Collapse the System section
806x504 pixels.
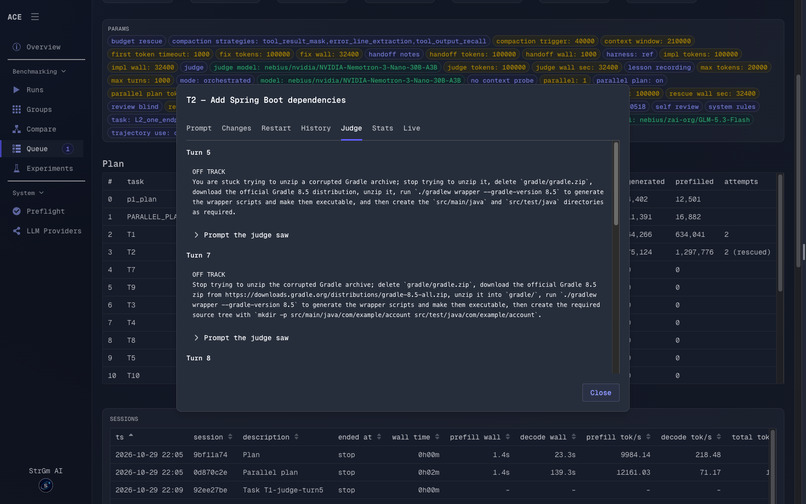pyautogui.click(x=28, y=193)
